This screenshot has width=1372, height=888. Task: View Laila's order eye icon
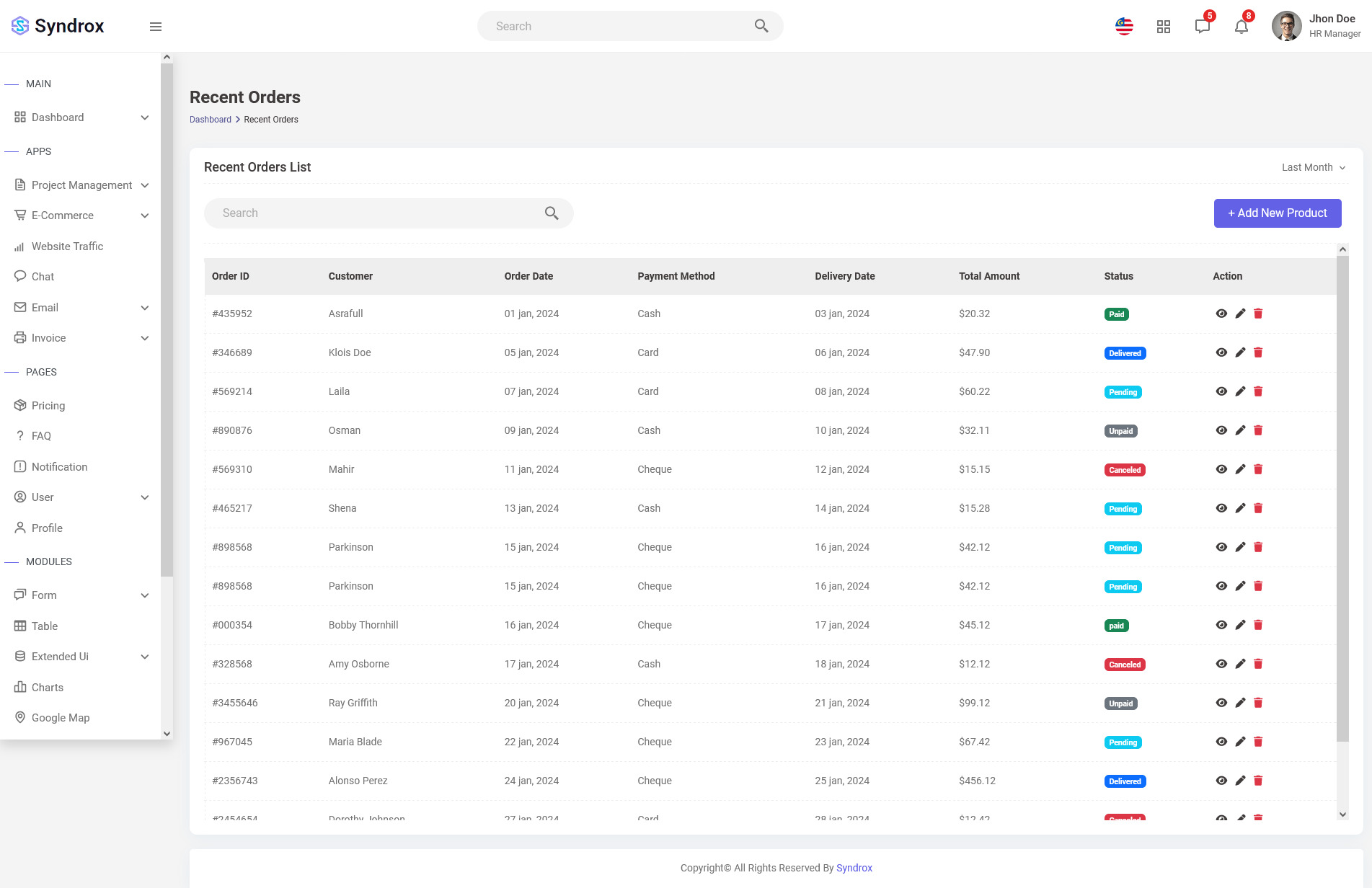click(x=1221, y=391)
